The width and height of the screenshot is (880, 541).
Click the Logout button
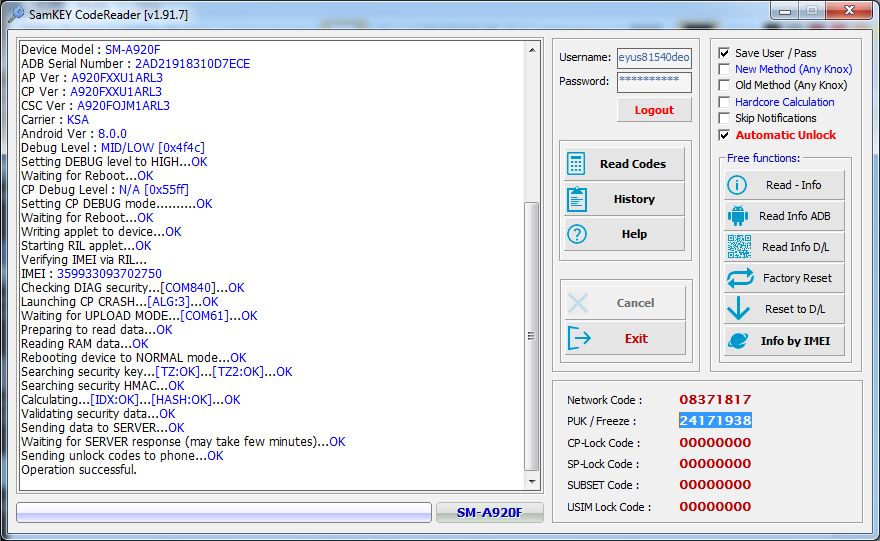tap(654, 110)
